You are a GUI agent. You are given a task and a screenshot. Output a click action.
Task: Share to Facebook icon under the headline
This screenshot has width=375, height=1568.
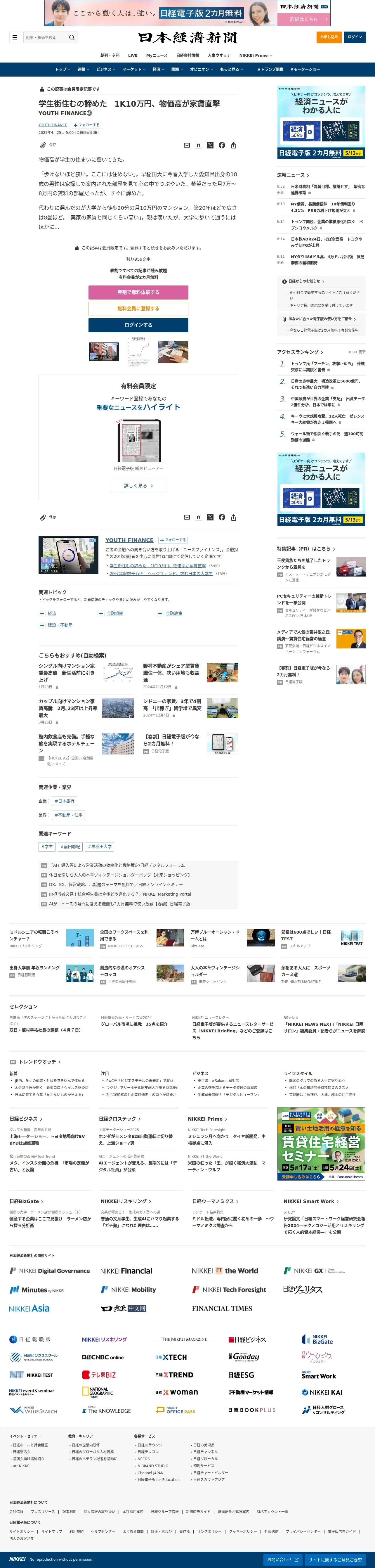point(222,145)
